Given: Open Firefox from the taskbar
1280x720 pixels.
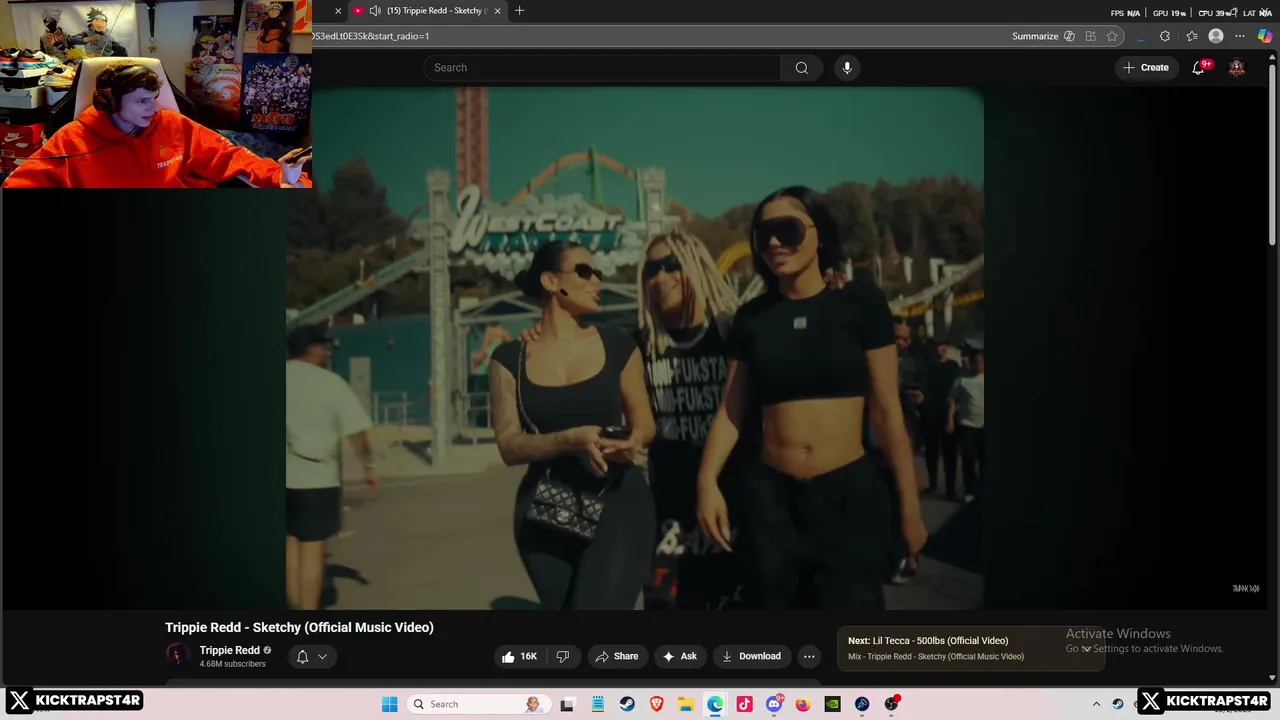Looking at the screenshot, I should tap(803, 704).
